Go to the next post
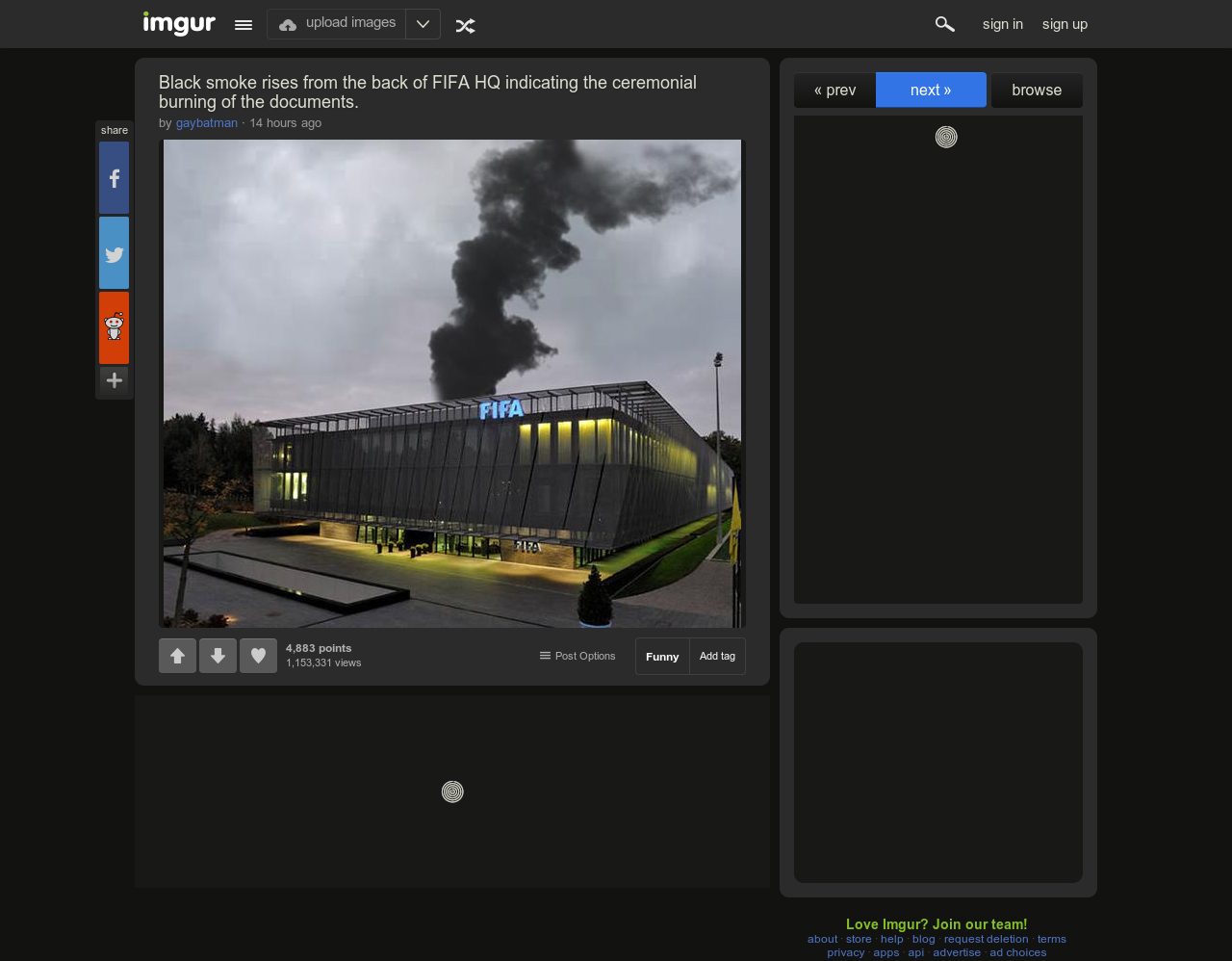 coord(931,90)
